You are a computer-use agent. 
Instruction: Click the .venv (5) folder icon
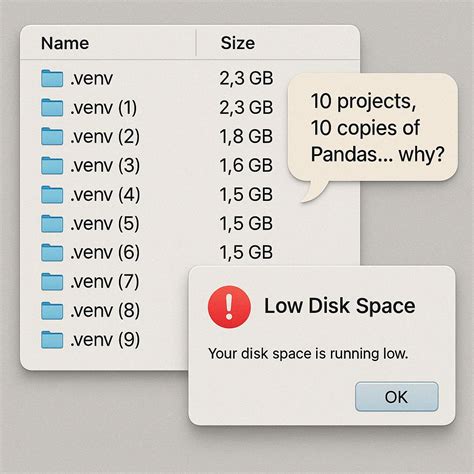[52, 224]
